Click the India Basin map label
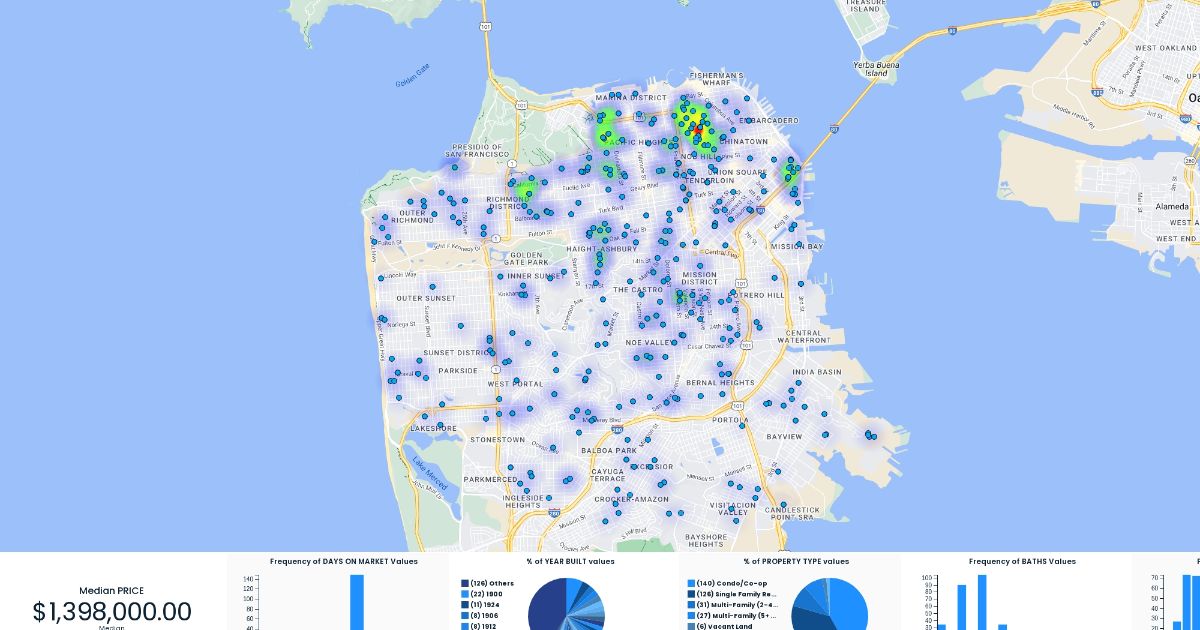Viewport: 1200px width, 630px height. tap(816, 372)
